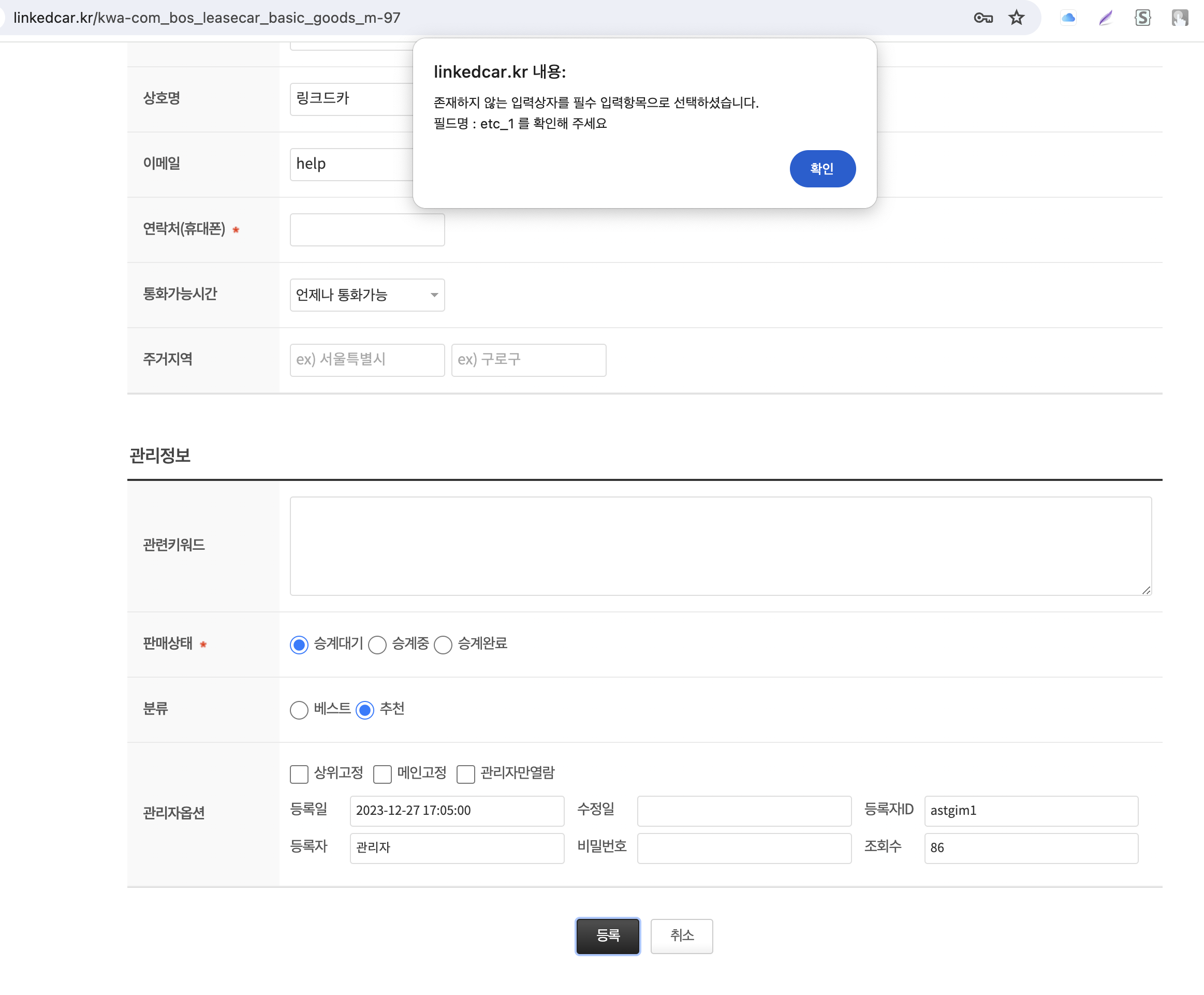Viewport: 1204px width, 995px height.
Task: Open the blue cloud extension icon
Action: pos(1068,18)
